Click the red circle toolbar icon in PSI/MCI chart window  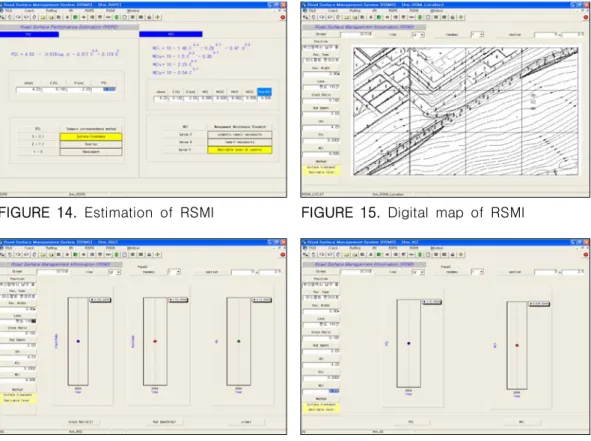pyautogui.click(x=586, y=255)
